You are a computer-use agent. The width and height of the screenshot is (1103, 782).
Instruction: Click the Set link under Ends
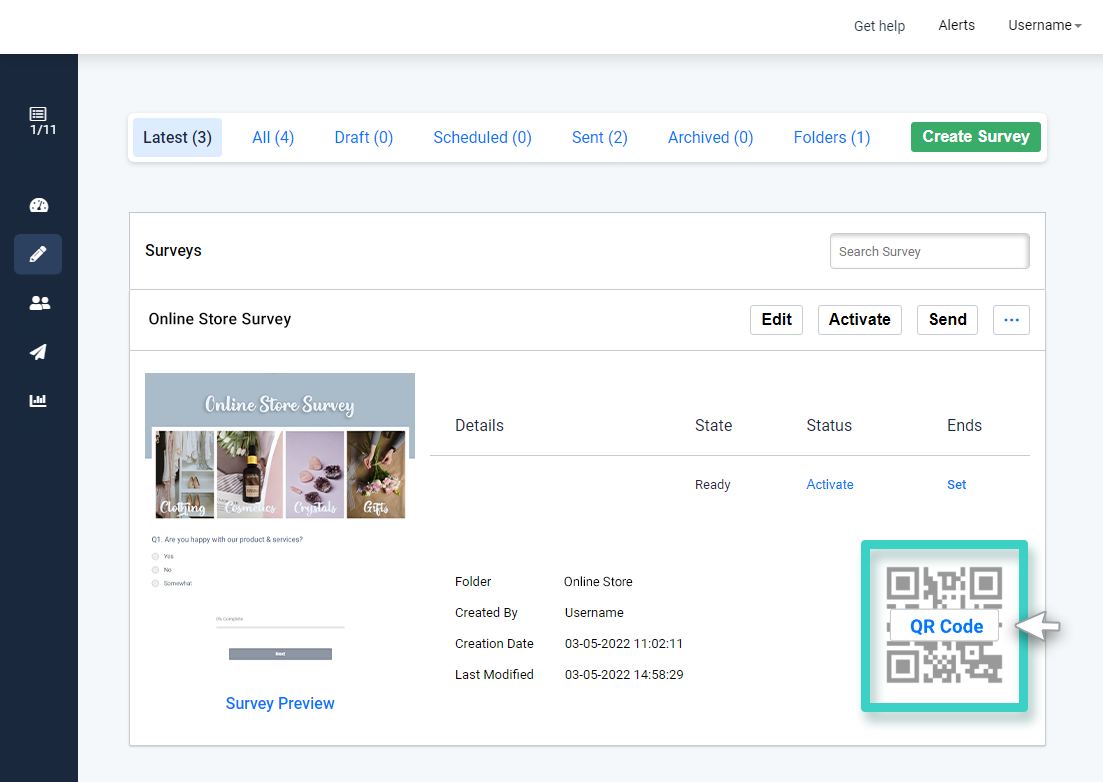(956, 485)
